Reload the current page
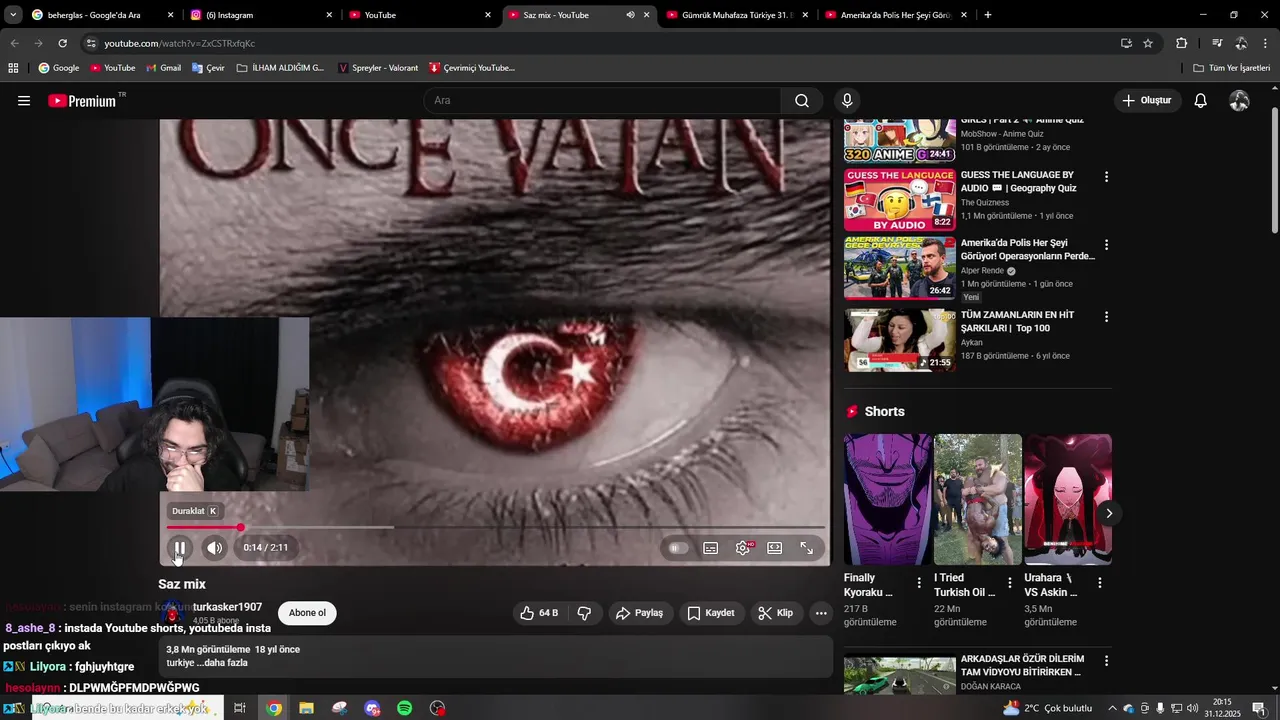Image resolution: width=1280 pixels, height=720 pixels. [x=62, y=43]
